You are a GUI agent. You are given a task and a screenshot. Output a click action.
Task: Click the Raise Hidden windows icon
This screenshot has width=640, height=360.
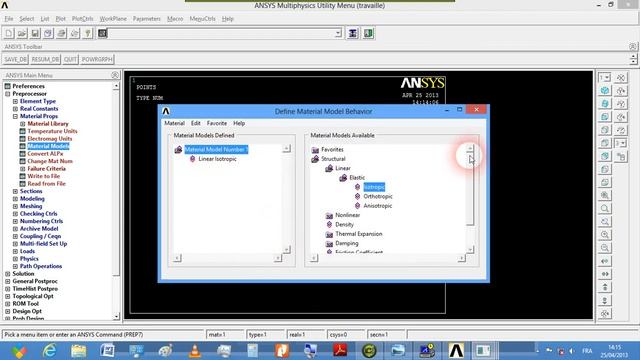[x=353, y=33]
